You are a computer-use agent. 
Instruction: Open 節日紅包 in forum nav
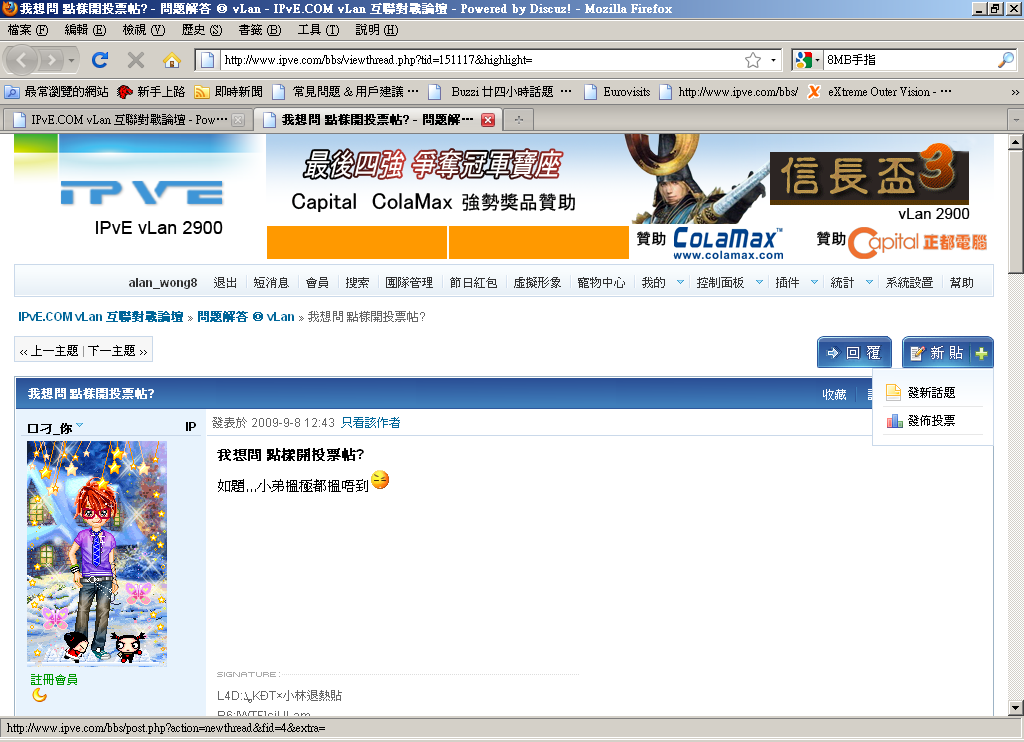[x=473, y=283]
